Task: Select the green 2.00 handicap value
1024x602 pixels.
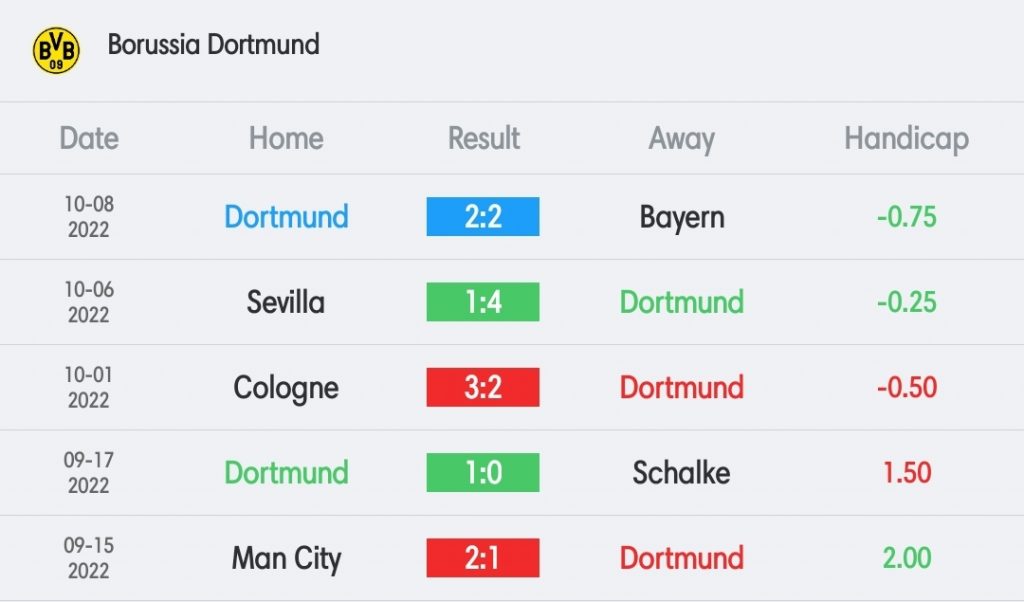Action: click(x=907, y=558)
